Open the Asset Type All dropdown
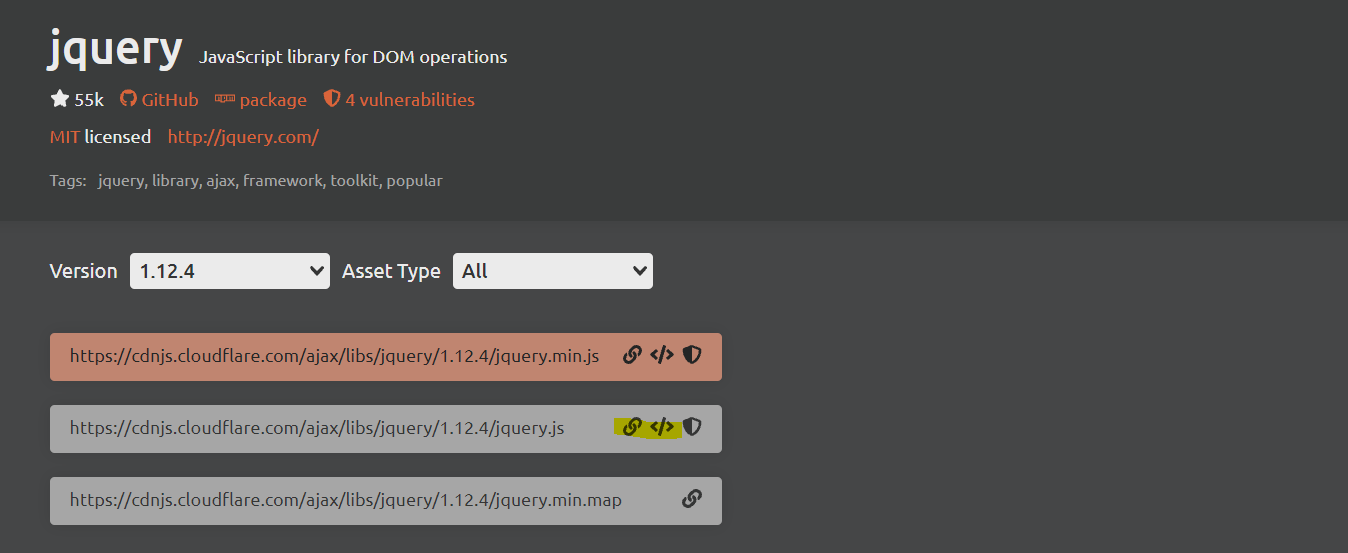Image resolution: width=1348 pixels, height=553 pixels. click(x=553, y=271)
